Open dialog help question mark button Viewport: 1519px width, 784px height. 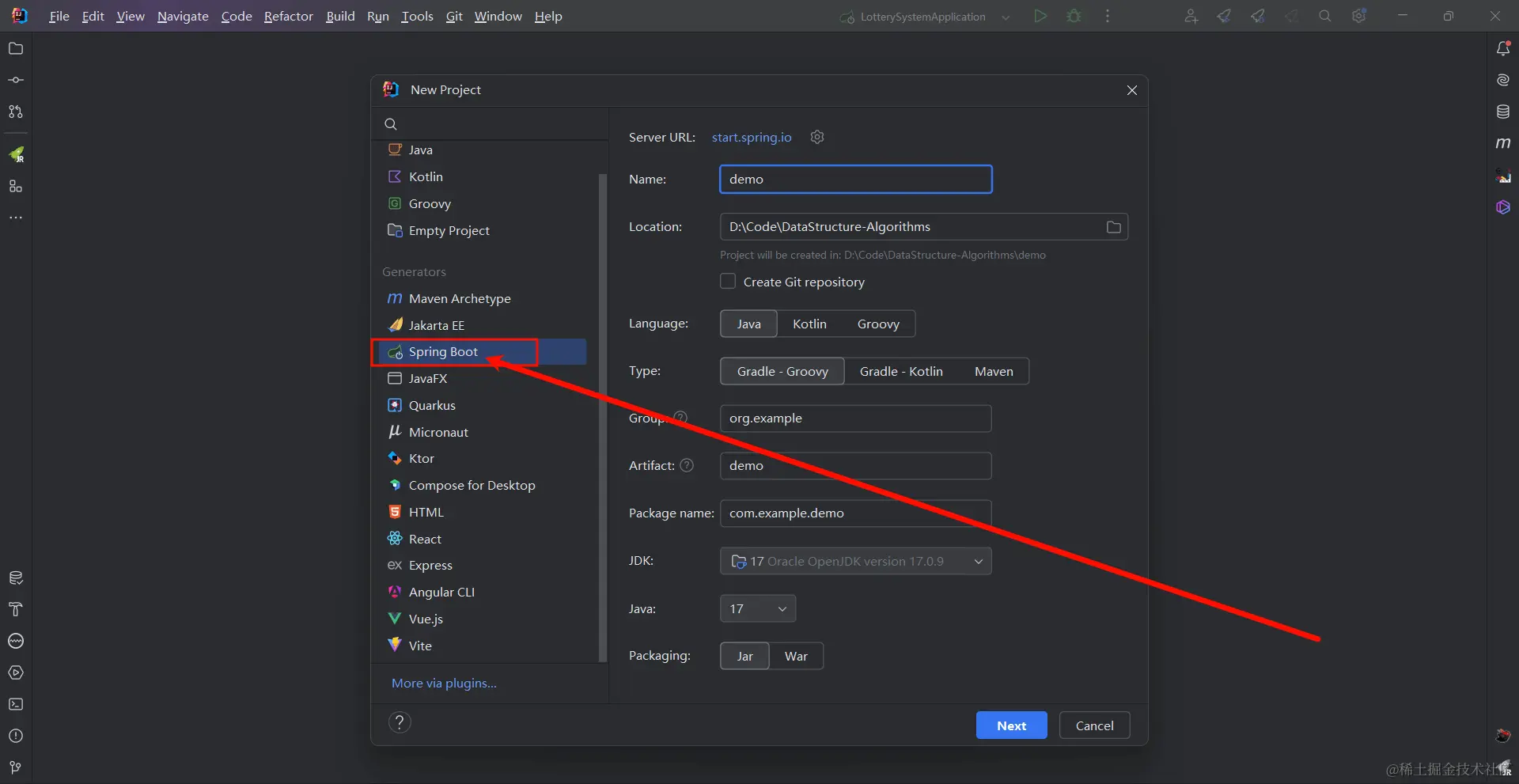pyautogui.click(x=400, y=722)
